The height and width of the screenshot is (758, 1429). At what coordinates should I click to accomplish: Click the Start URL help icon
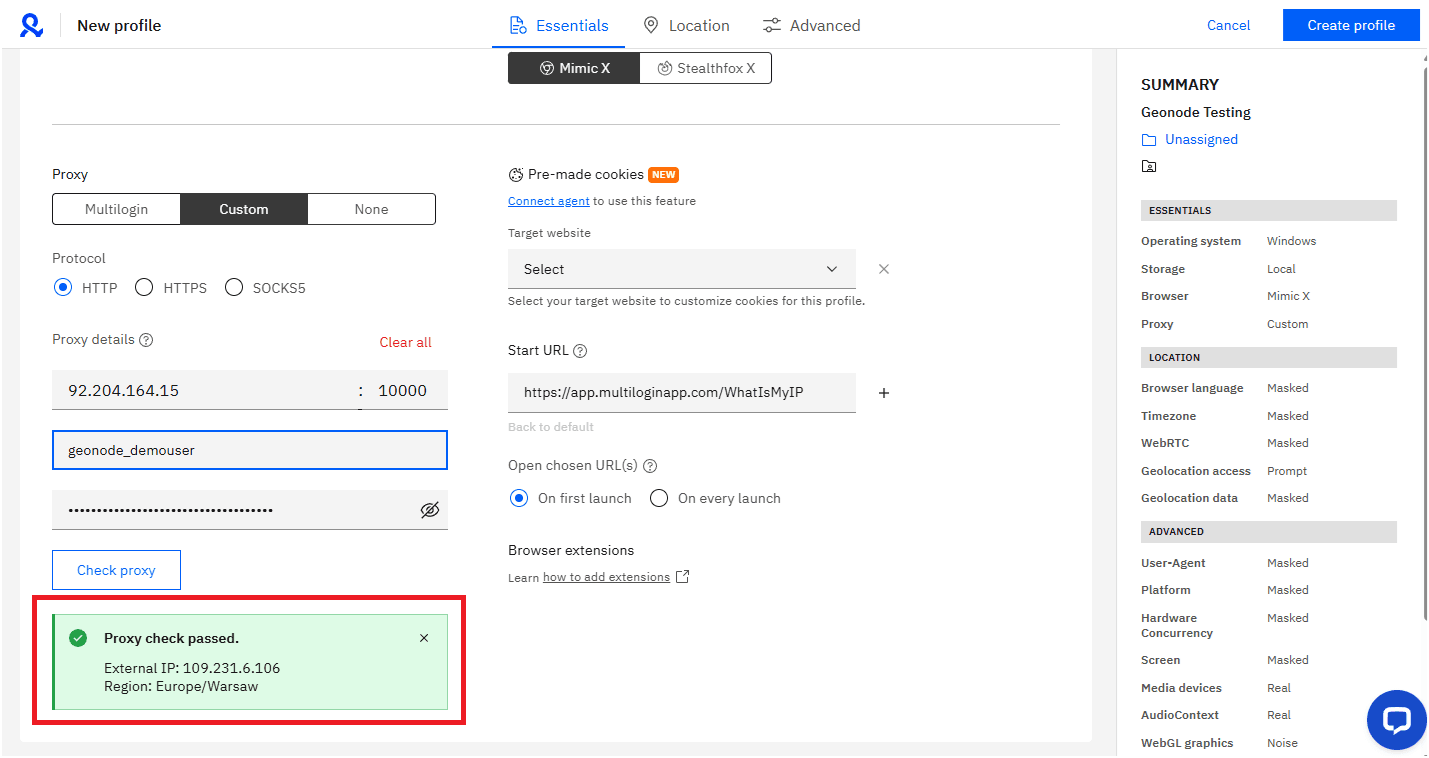click(x=580, y=351)
